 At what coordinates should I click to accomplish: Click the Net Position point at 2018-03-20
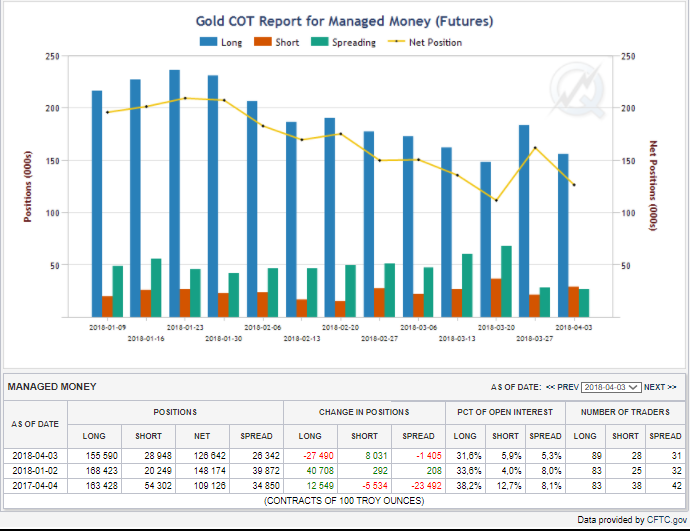[x=496, y=201]
